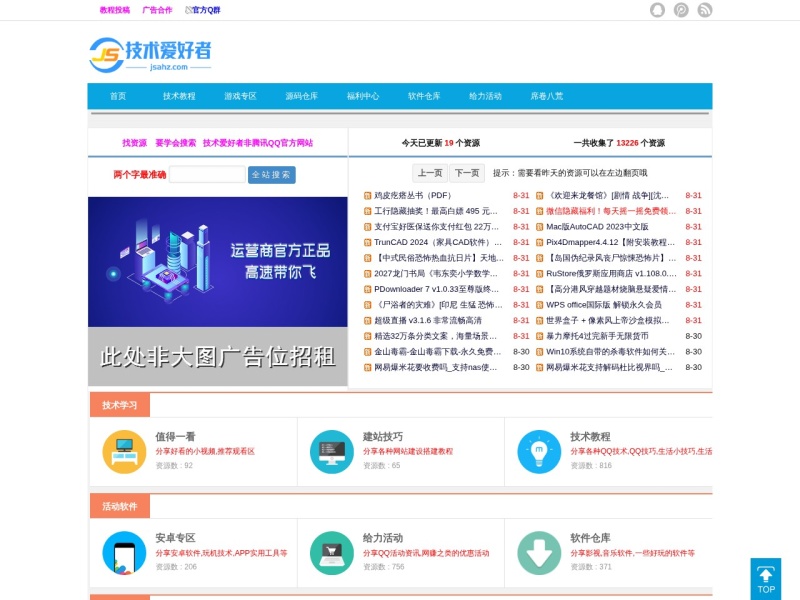Screen dimensions: 800x600
Task: Open the 运营商官方正品 banner ad
Action: [218, 262]
